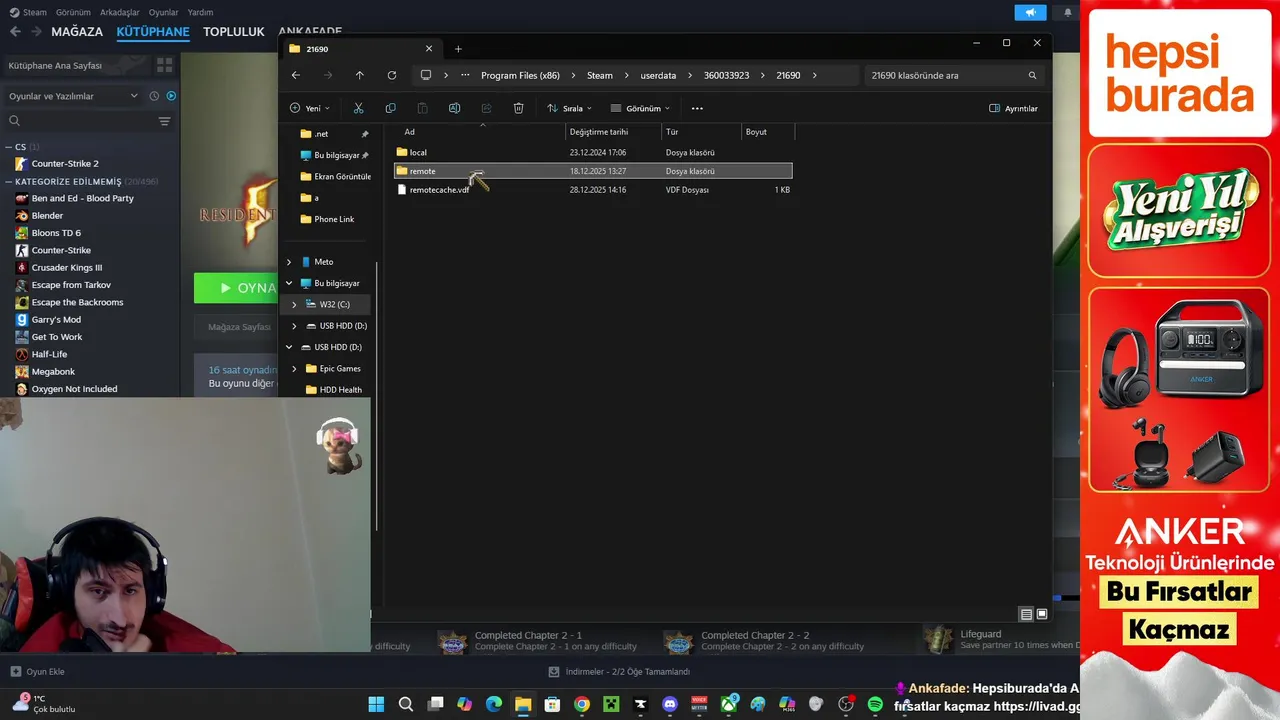1280x720 pixels.
Task: Go back in Steam navigation
Action: pyautogui.click(x=14, y=31)
